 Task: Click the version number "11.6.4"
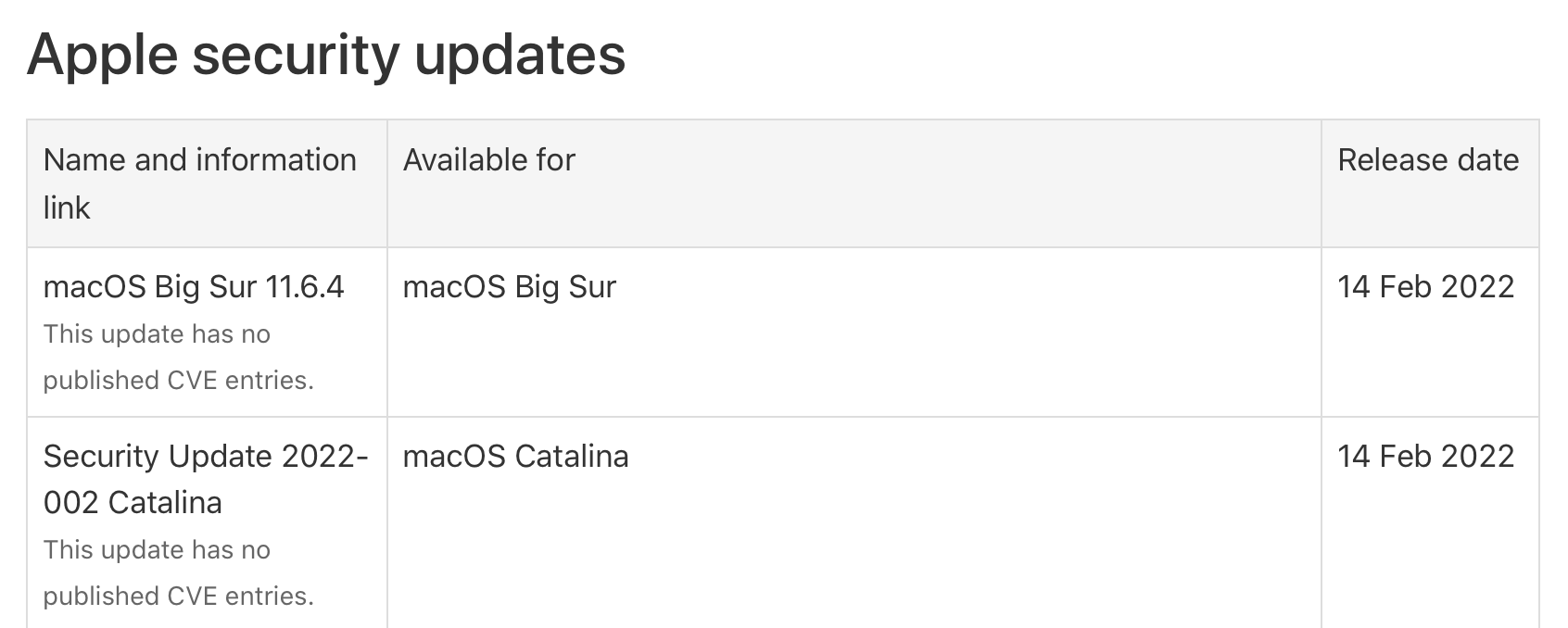click(304, 287)
